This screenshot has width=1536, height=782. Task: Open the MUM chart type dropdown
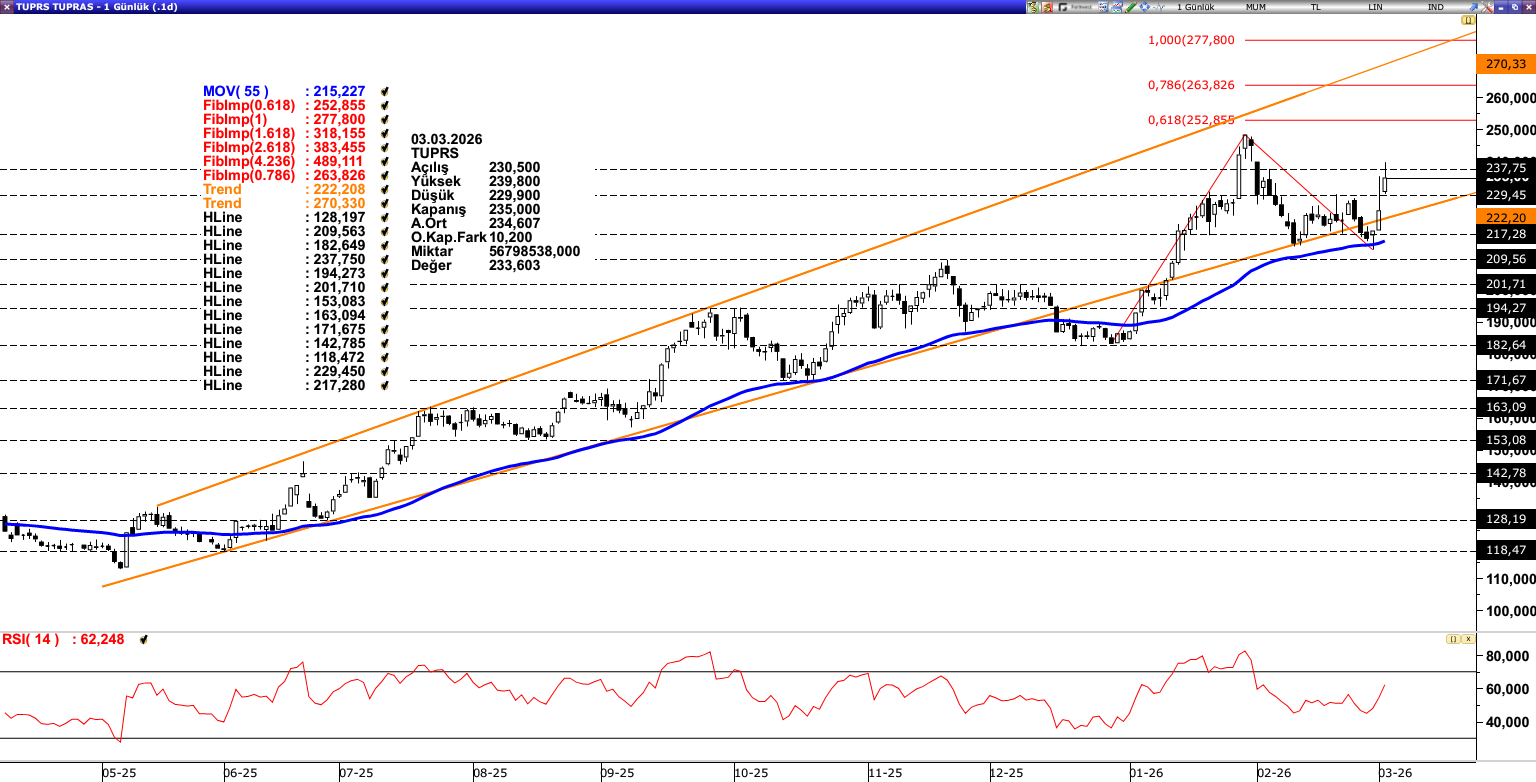1256,7
